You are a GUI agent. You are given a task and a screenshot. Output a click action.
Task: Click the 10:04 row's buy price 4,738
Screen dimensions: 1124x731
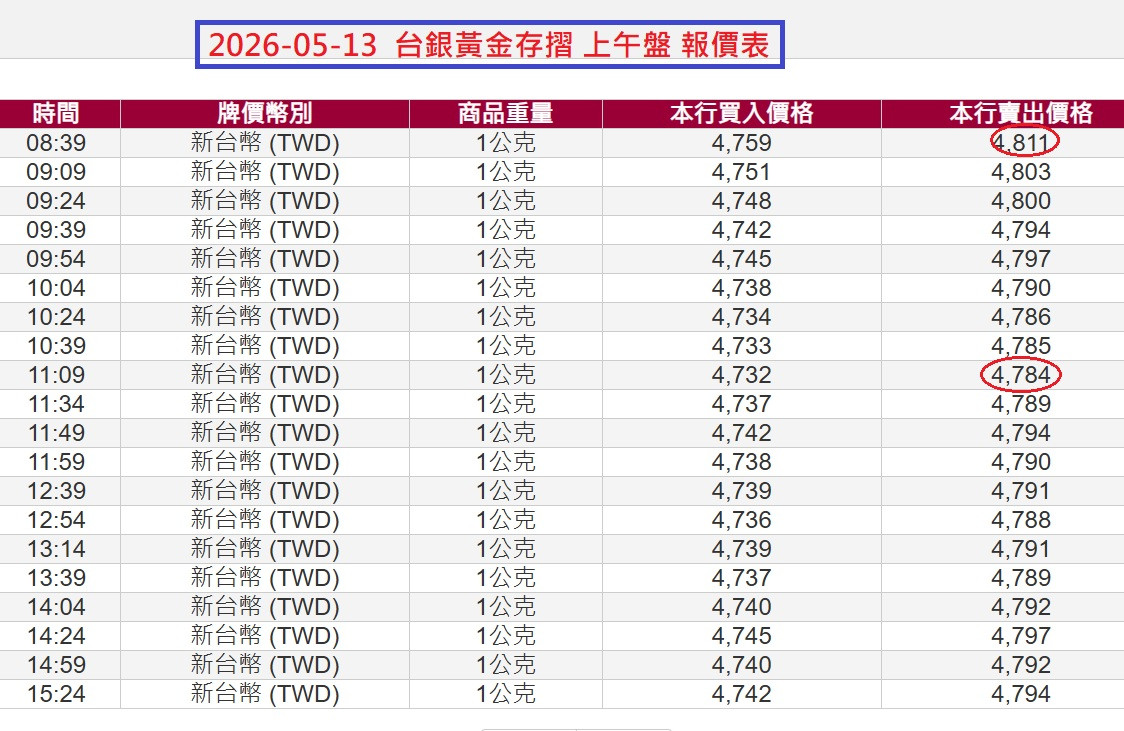click(x=741, y=288)
